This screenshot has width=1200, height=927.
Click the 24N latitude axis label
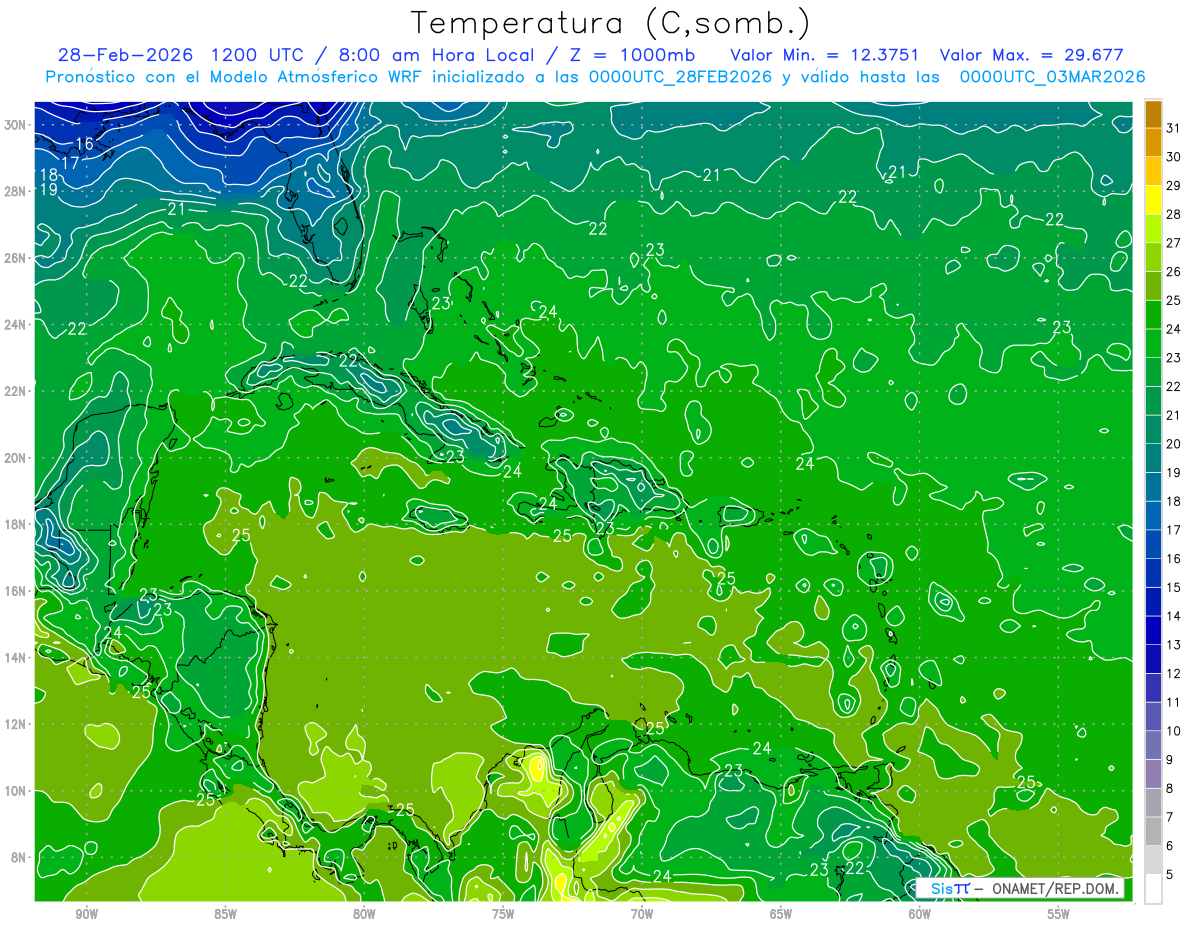pos(15,324)
